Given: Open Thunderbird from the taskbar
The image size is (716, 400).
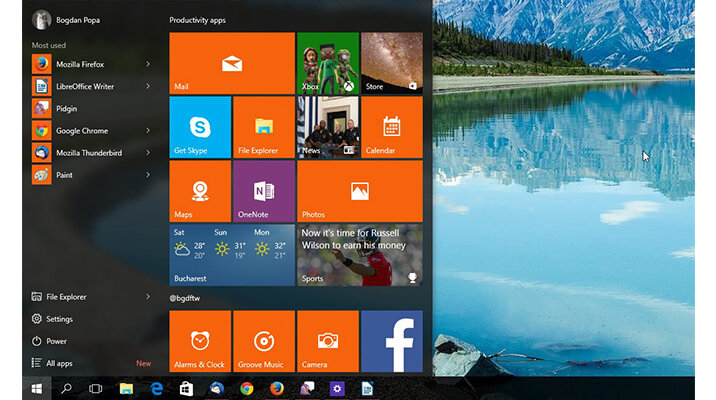Looking at the screenshot, I should coord(216,389).
